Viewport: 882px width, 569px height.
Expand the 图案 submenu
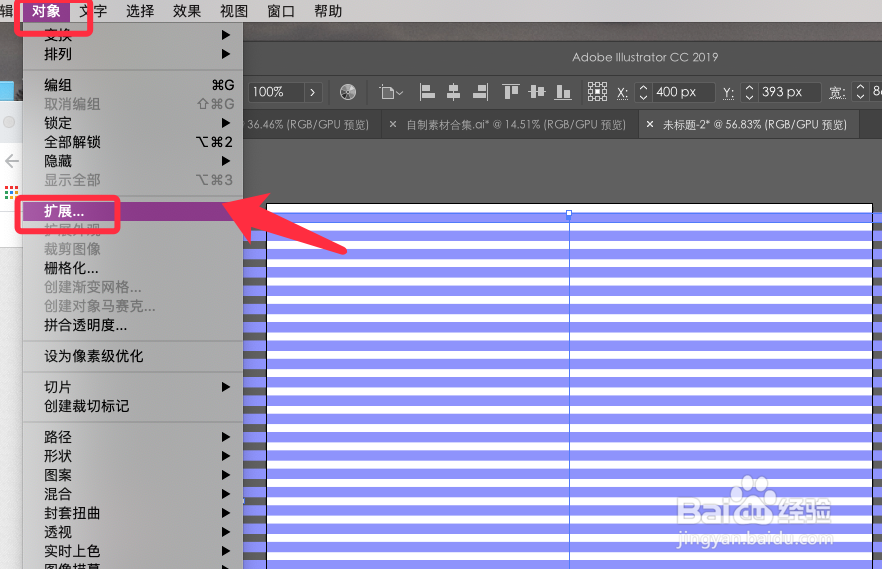pos(133,475)
